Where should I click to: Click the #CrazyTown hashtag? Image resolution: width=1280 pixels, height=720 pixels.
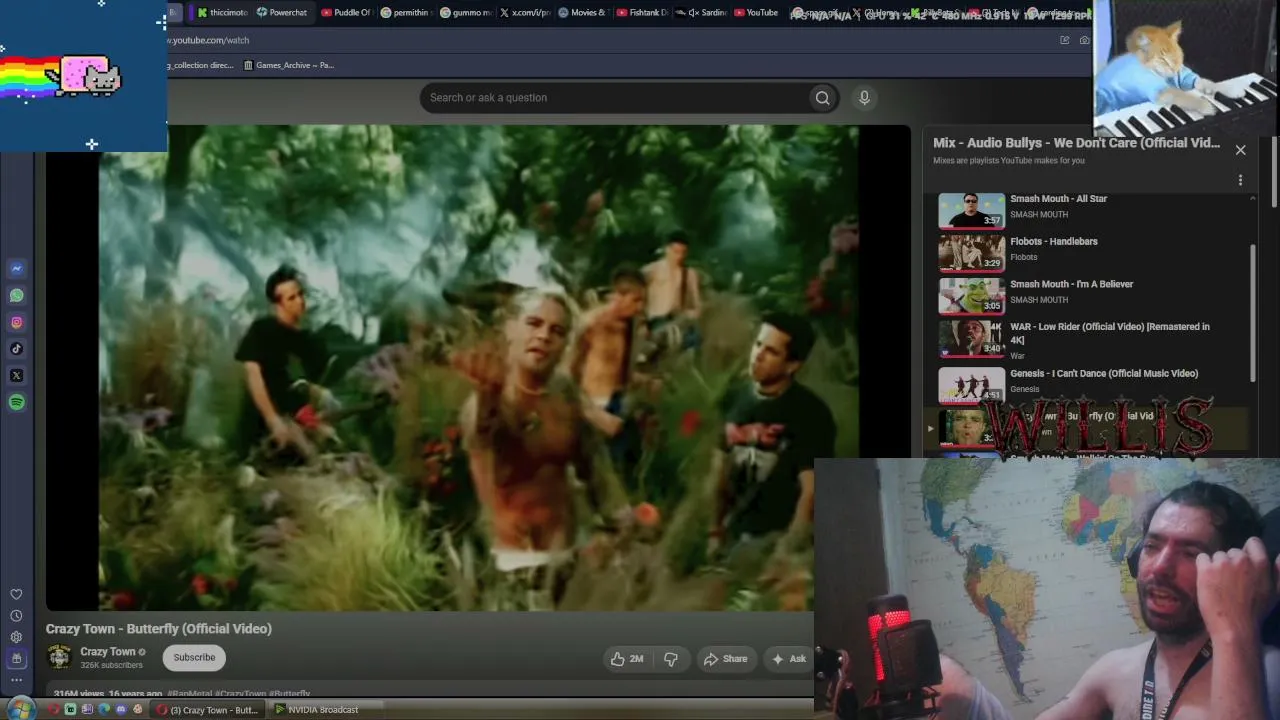pyautogui.click(x=240, y=694)
